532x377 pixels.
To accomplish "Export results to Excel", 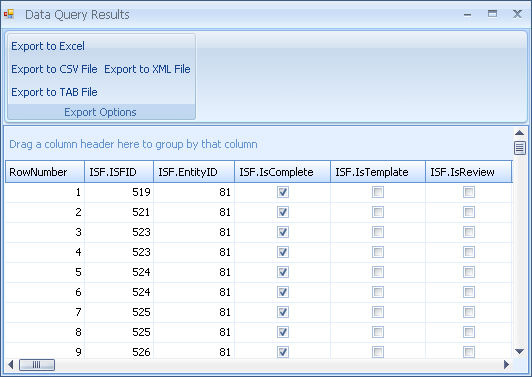I will pyautogui.click(x=48, y=46).
